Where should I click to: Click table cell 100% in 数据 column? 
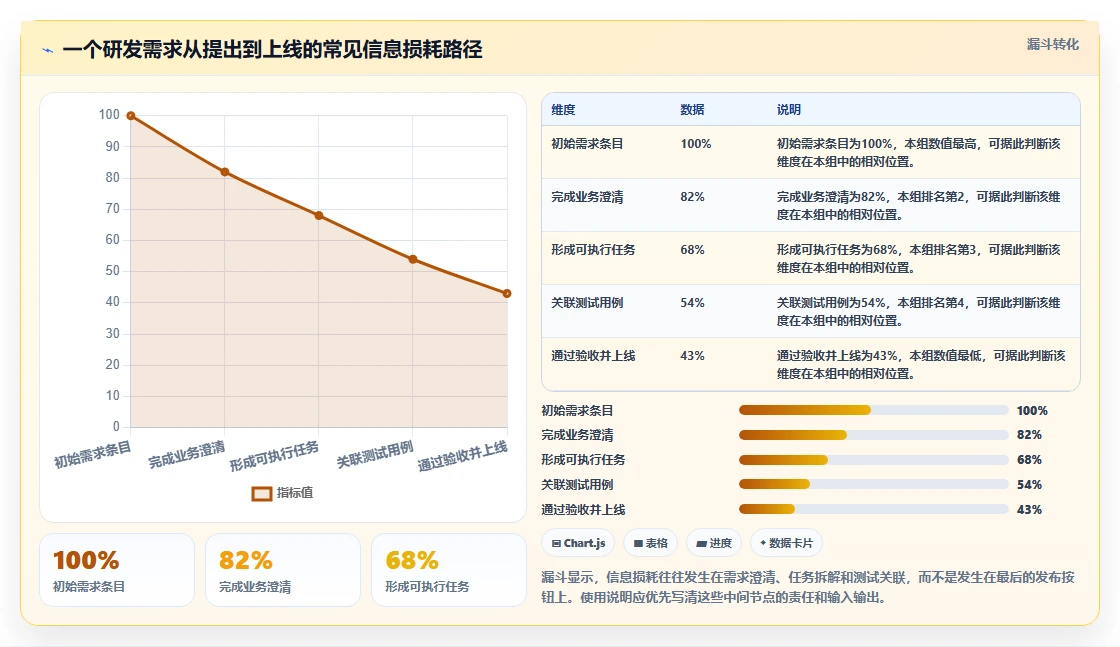click(x=696, y=144)
